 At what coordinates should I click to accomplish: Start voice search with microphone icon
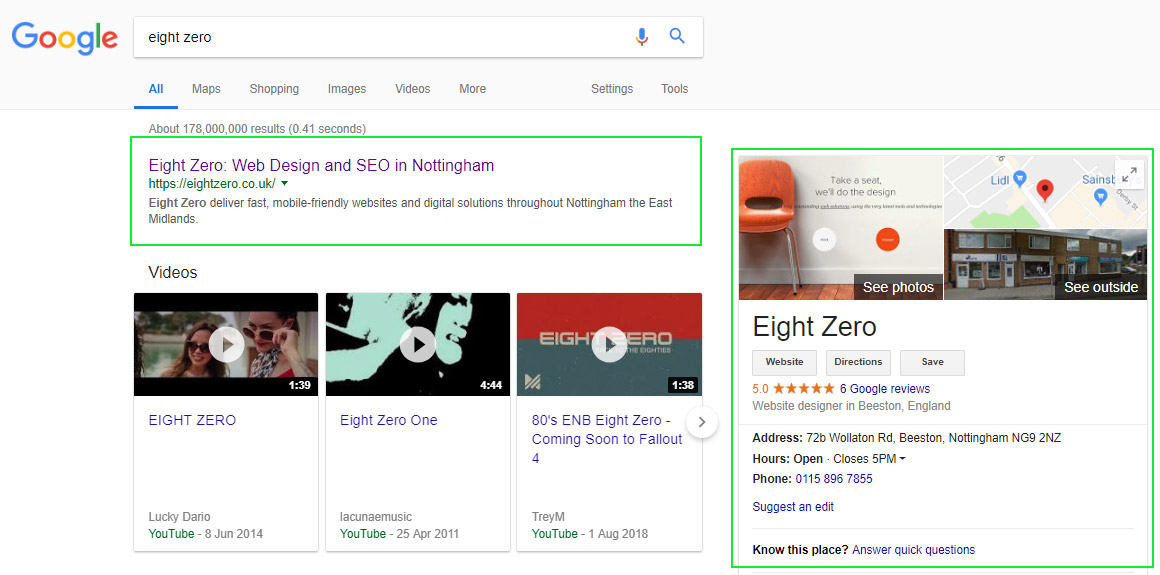641,36
